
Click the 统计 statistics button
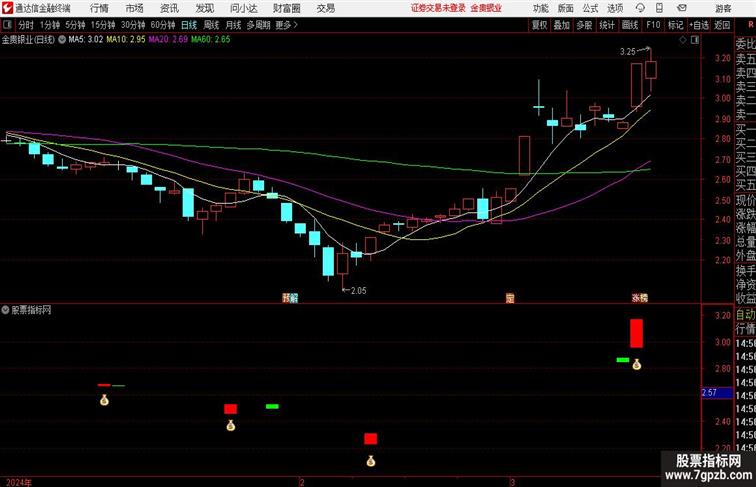coord(607,25)
